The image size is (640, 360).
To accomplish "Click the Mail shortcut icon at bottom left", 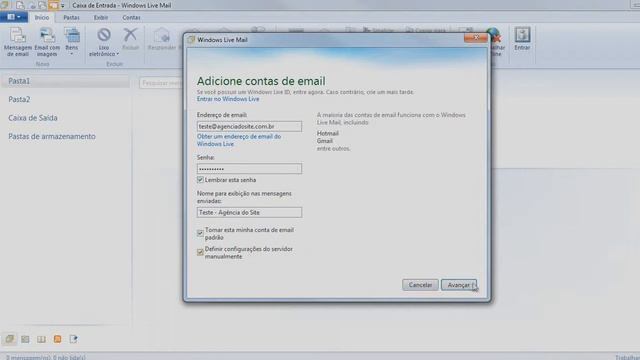I will pos(9,339).
